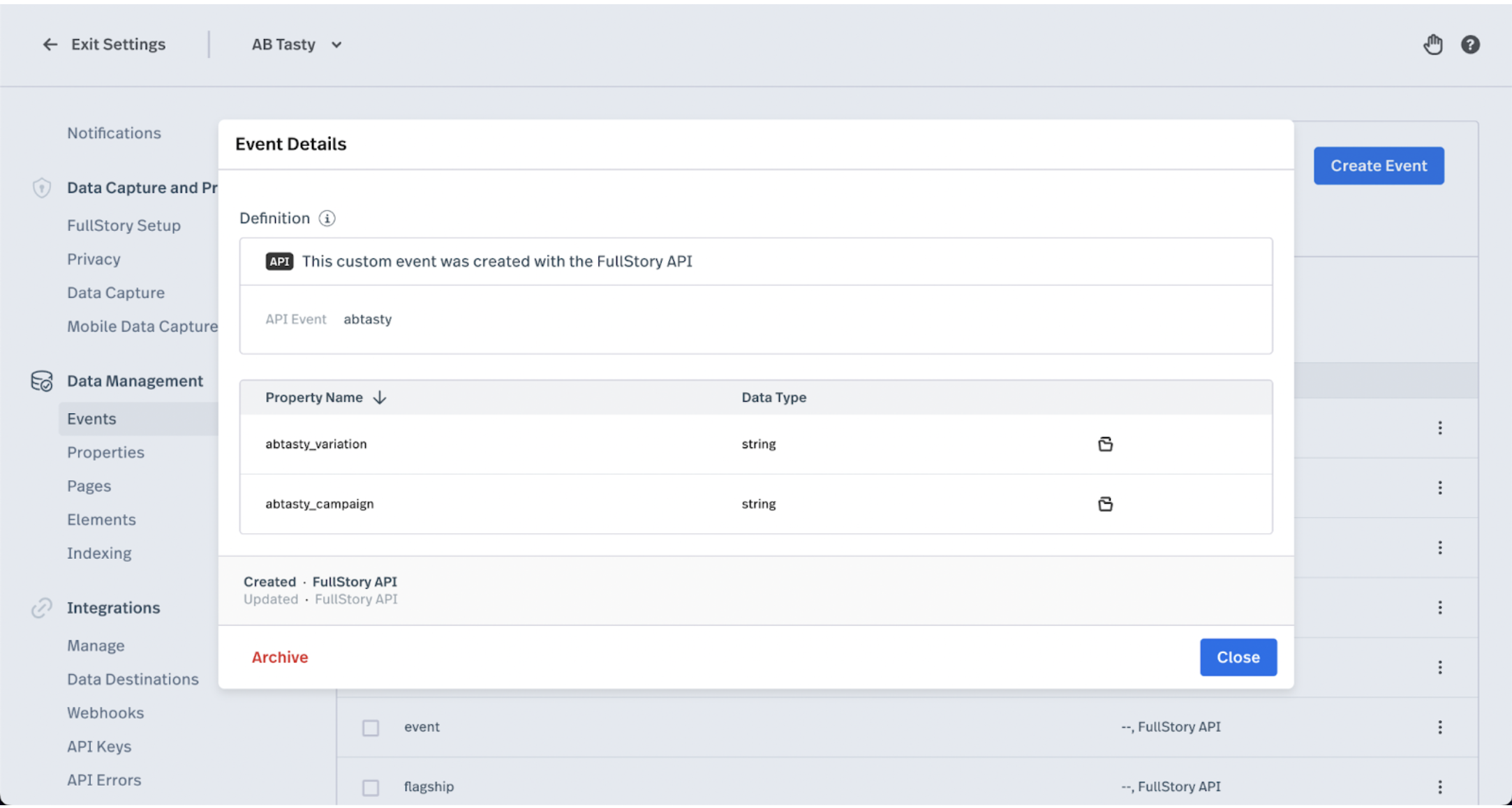Click the Create Event button
The height and width of the screenshot is (808, 1512).
click(1379, 166)
